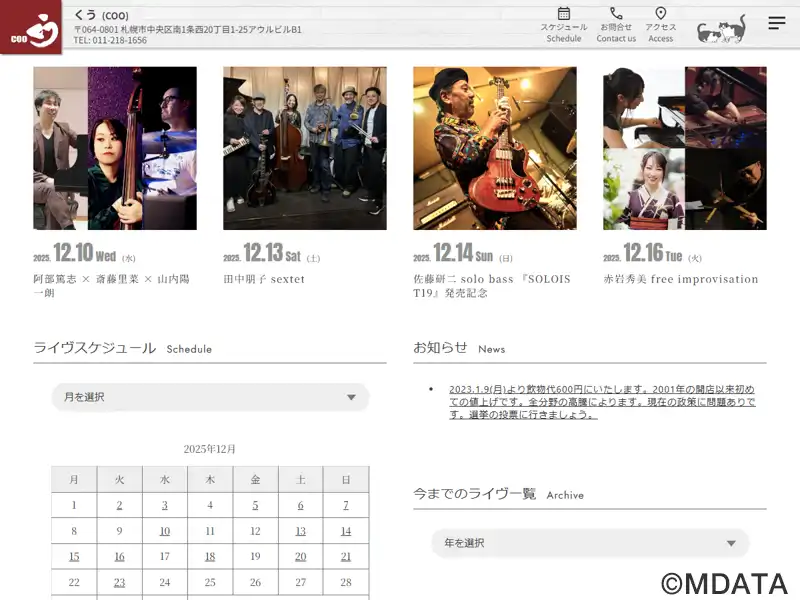Select December 6 on the calendar
Viewport: 800px width, 600px height.
301,505
